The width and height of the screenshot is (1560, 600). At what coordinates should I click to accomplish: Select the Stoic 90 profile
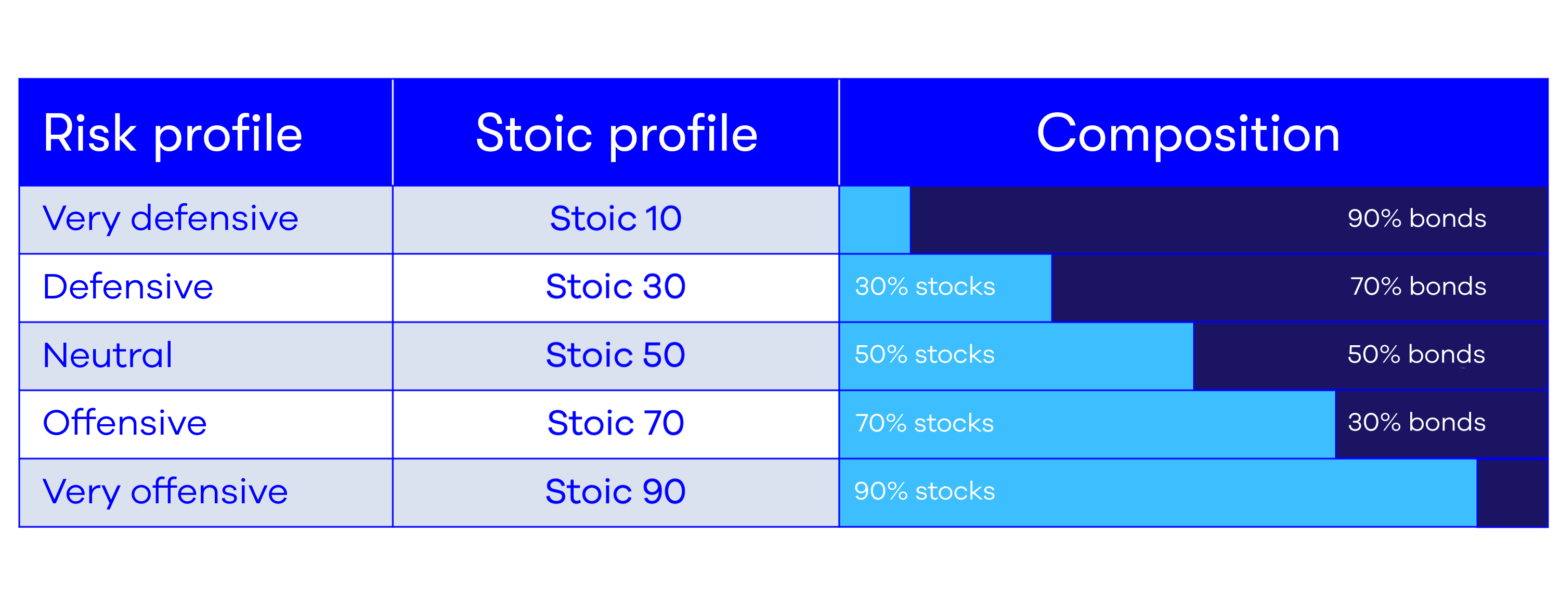pyautogui.click(x=616, y=491)
